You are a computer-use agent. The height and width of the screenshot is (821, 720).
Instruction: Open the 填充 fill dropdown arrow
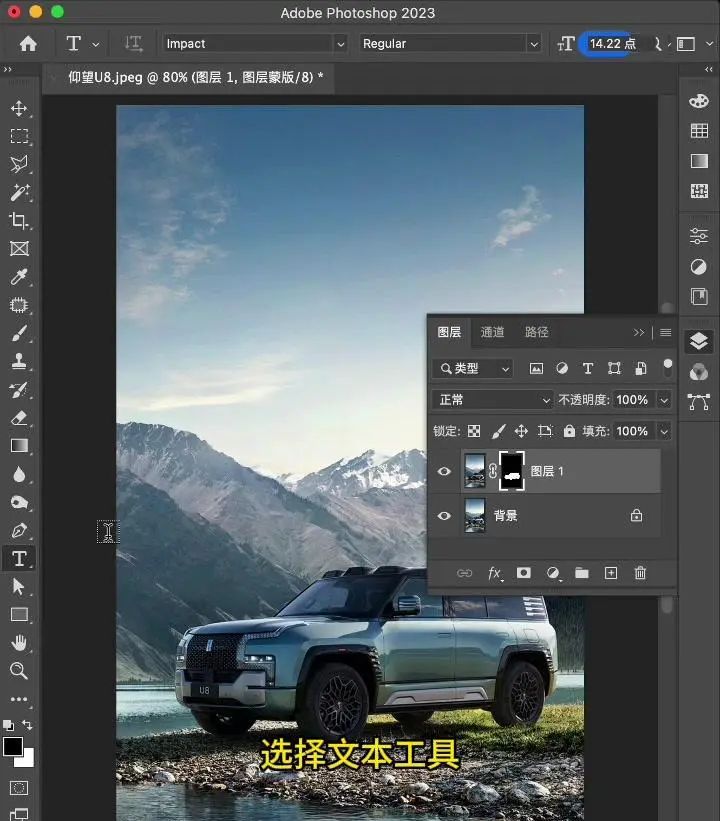[664, 431]
